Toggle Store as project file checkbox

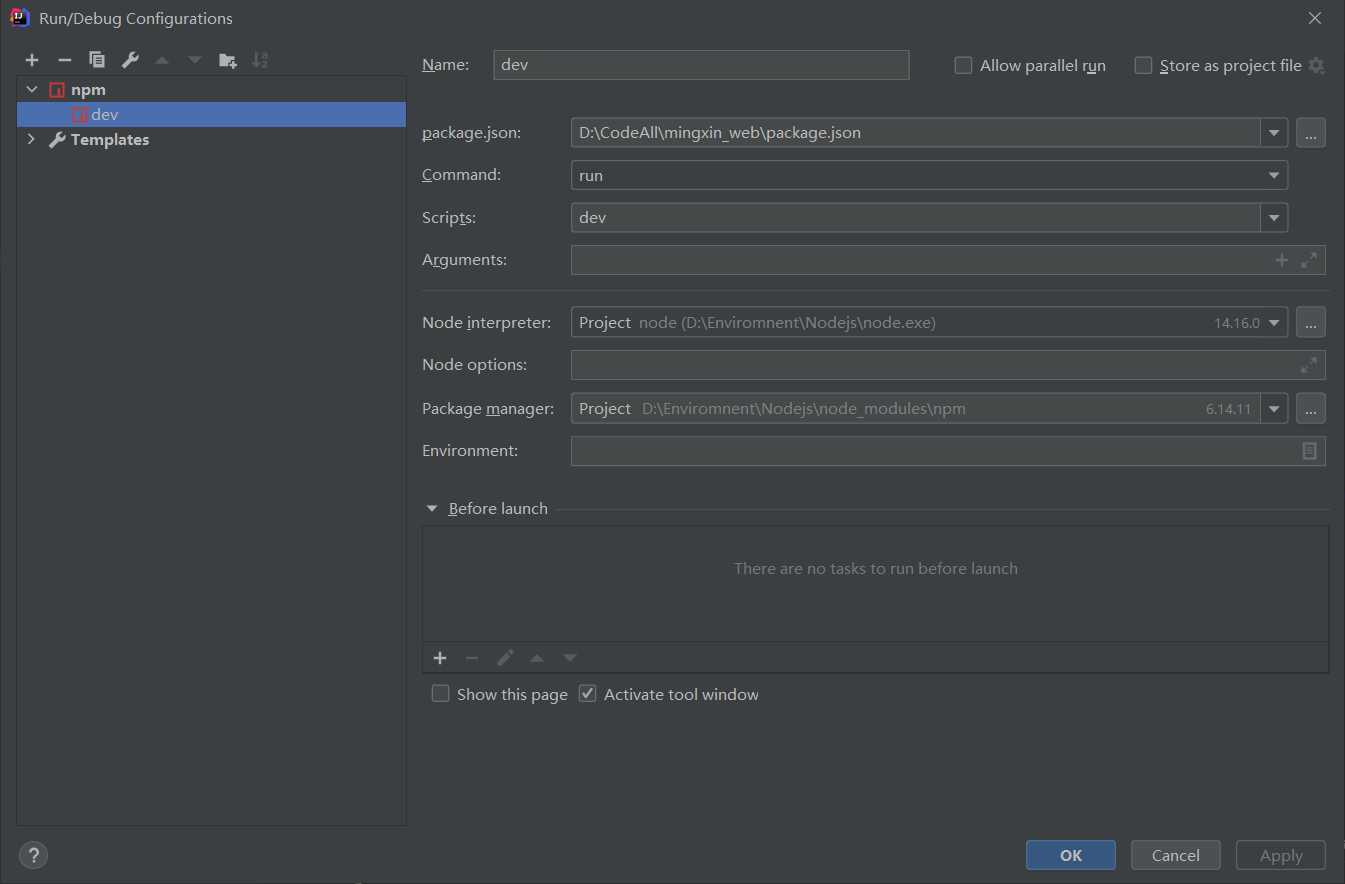coord(1144,66)
